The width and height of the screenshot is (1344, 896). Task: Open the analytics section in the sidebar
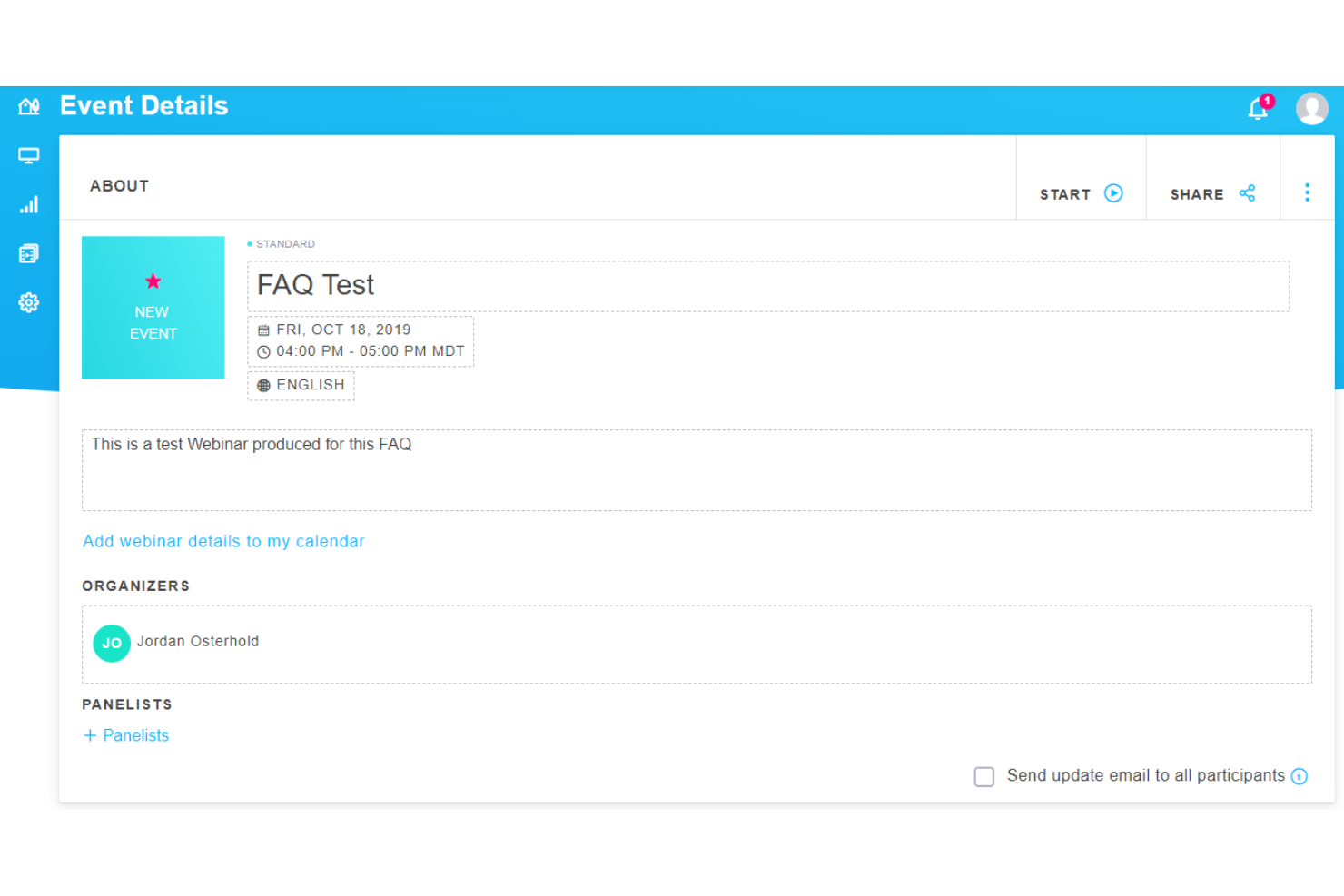(x=28, y=204)
